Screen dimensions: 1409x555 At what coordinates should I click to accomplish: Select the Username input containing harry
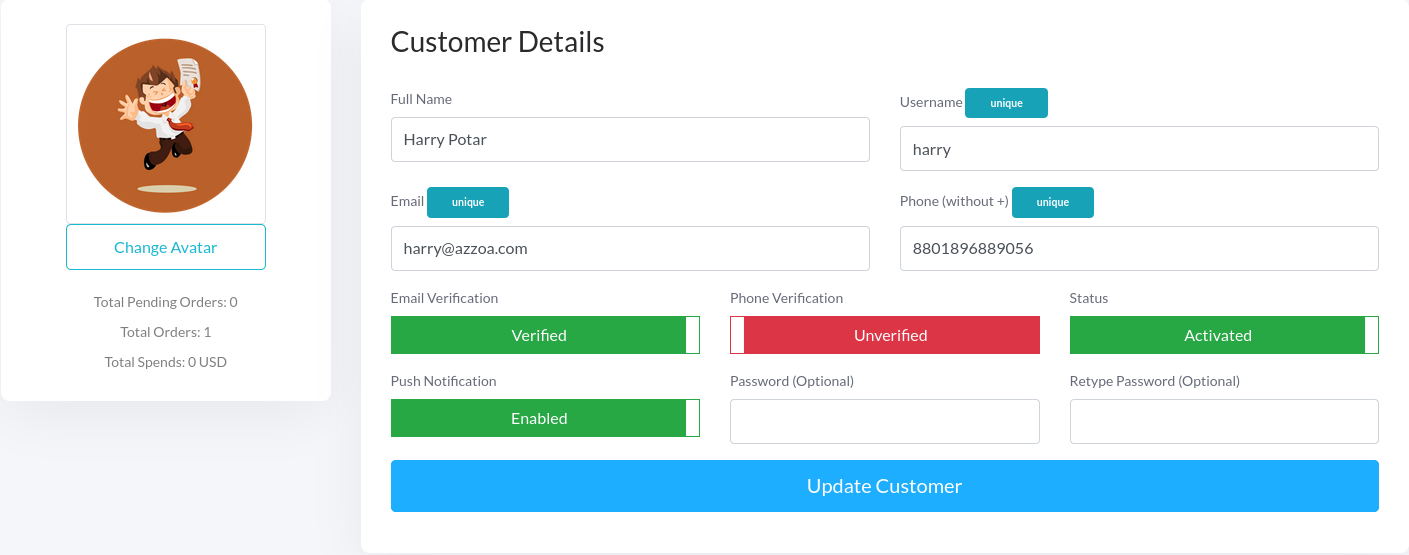click(1139, 149)
